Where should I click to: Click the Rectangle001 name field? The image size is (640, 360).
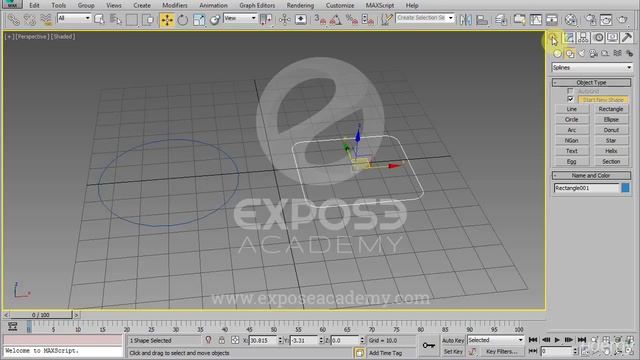587,188
